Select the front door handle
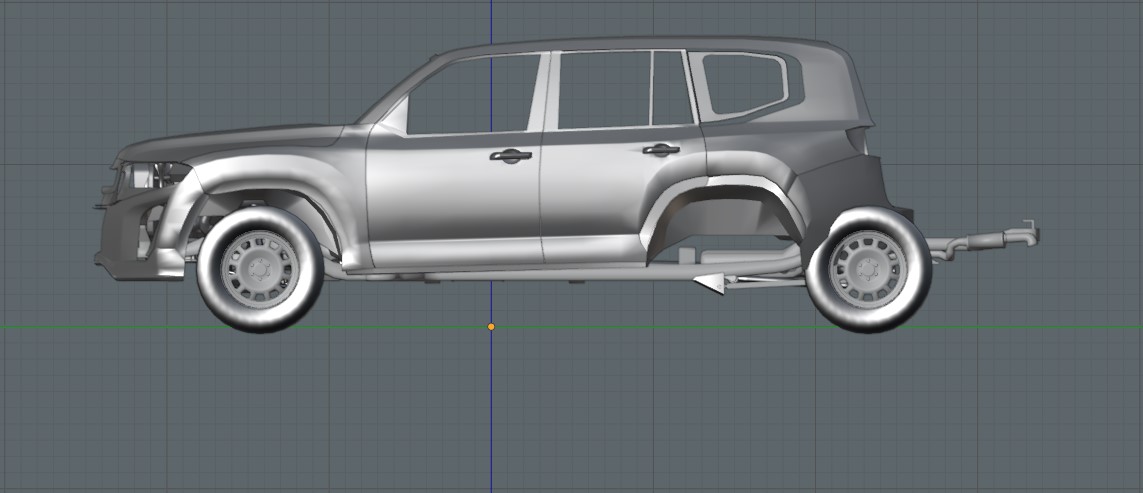Viewport: 1143px width, 493px height. pyautogui.click(x=510, y=155)
